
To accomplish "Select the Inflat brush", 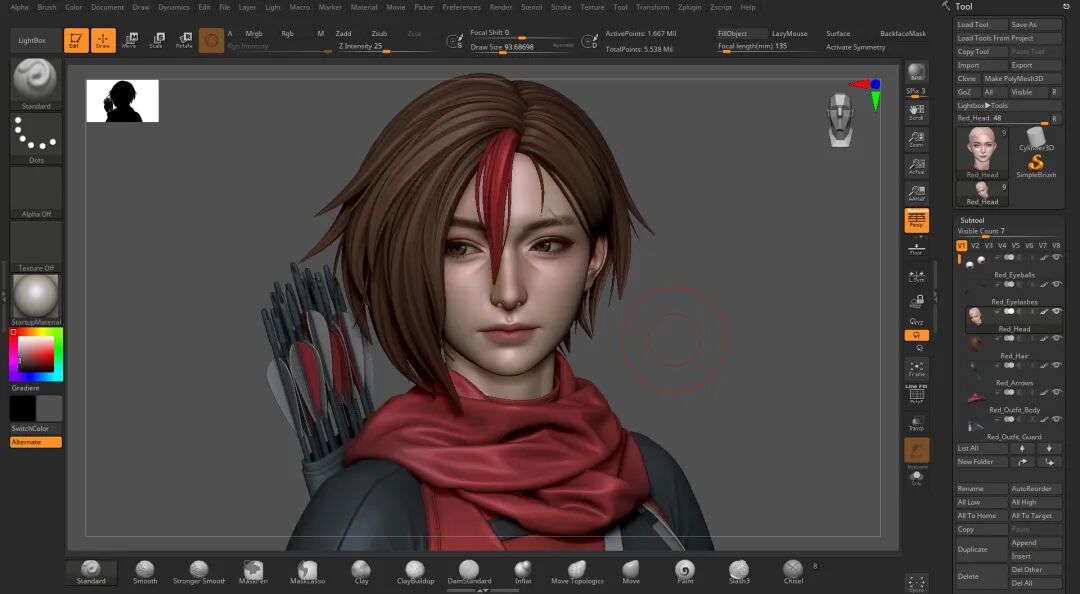I will coord(523,572).
